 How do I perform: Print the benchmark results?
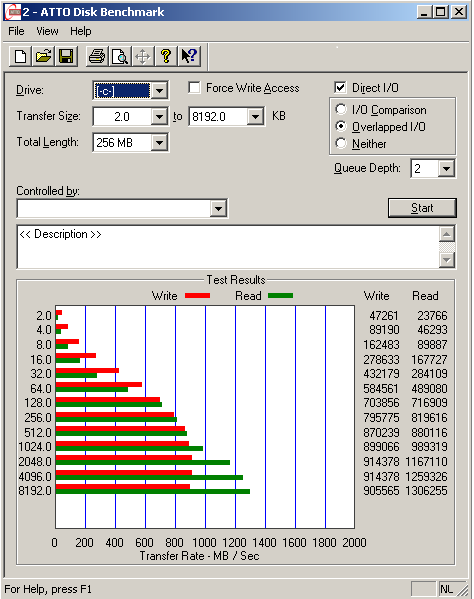pyautogui.click(x=97, y=57)
